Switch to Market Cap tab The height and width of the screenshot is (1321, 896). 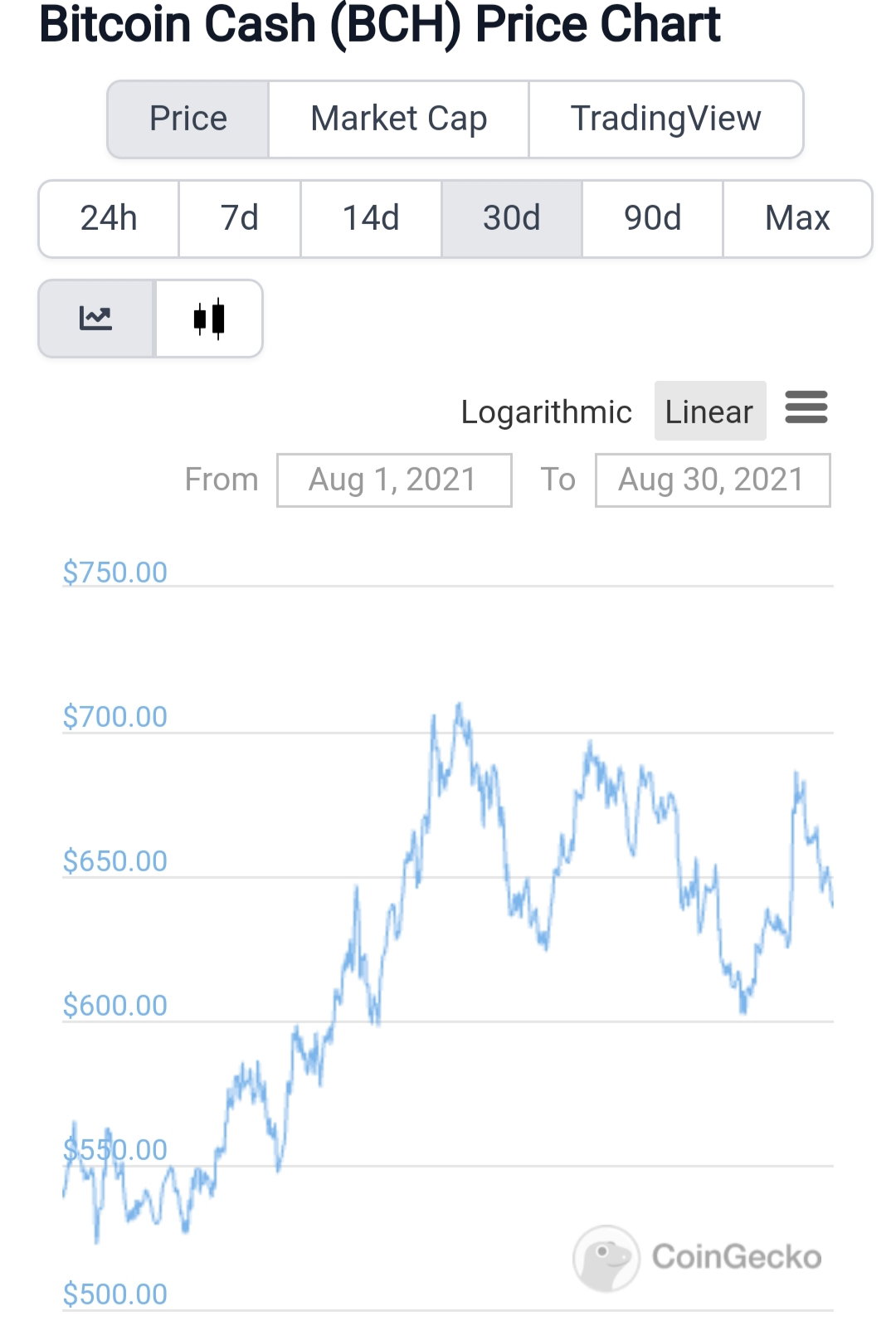click(x=398, y=119)
